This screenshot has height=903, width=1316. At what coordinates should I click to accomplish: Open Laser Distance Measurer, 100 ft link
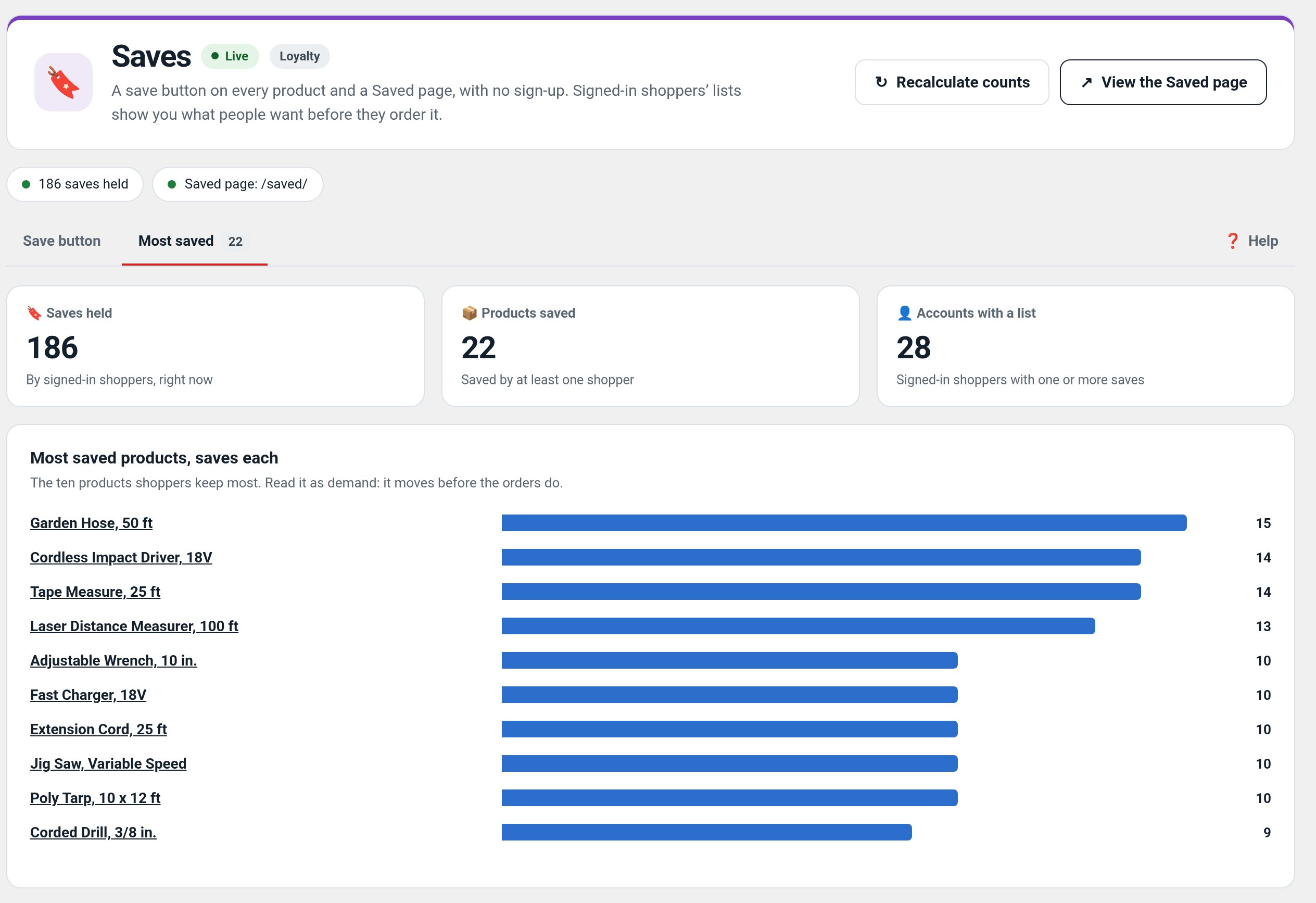[x=134, y=626]
